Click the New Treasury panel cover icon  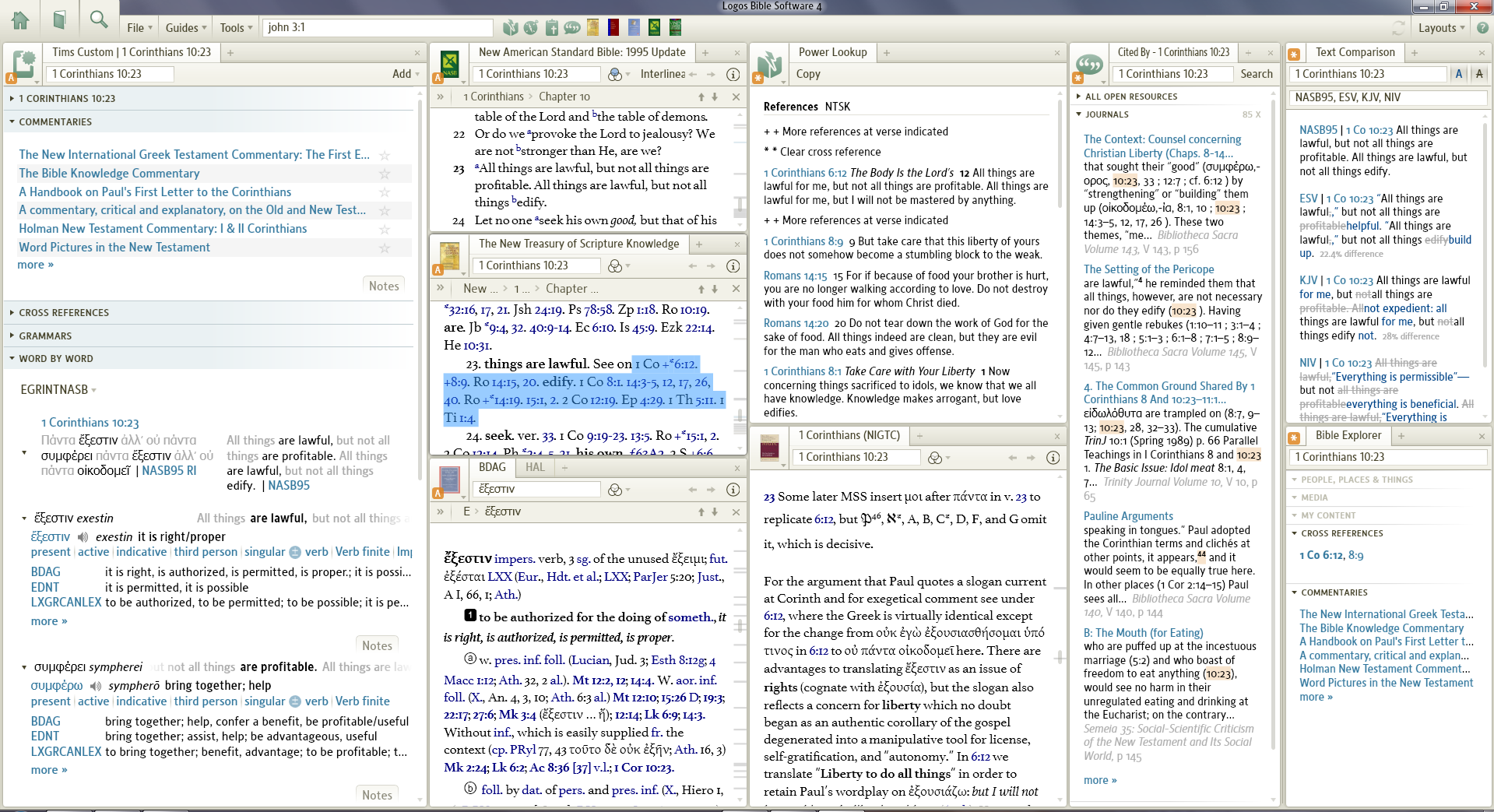450,257
